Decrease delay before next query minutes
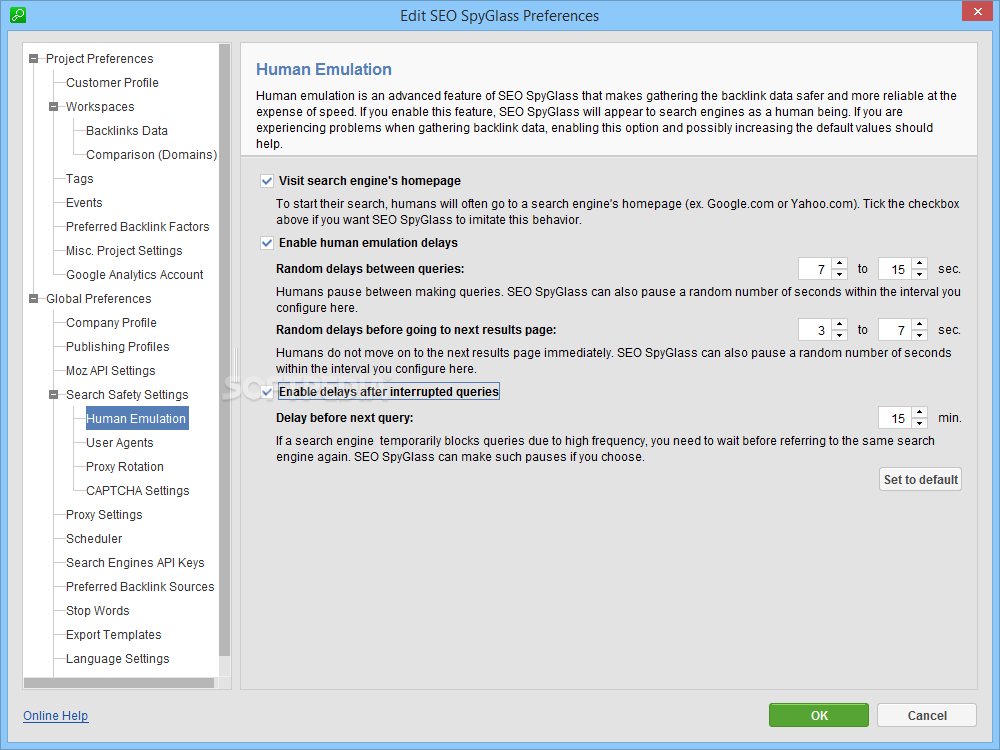This screenshot has height=750, width=1000. point(919,423)
